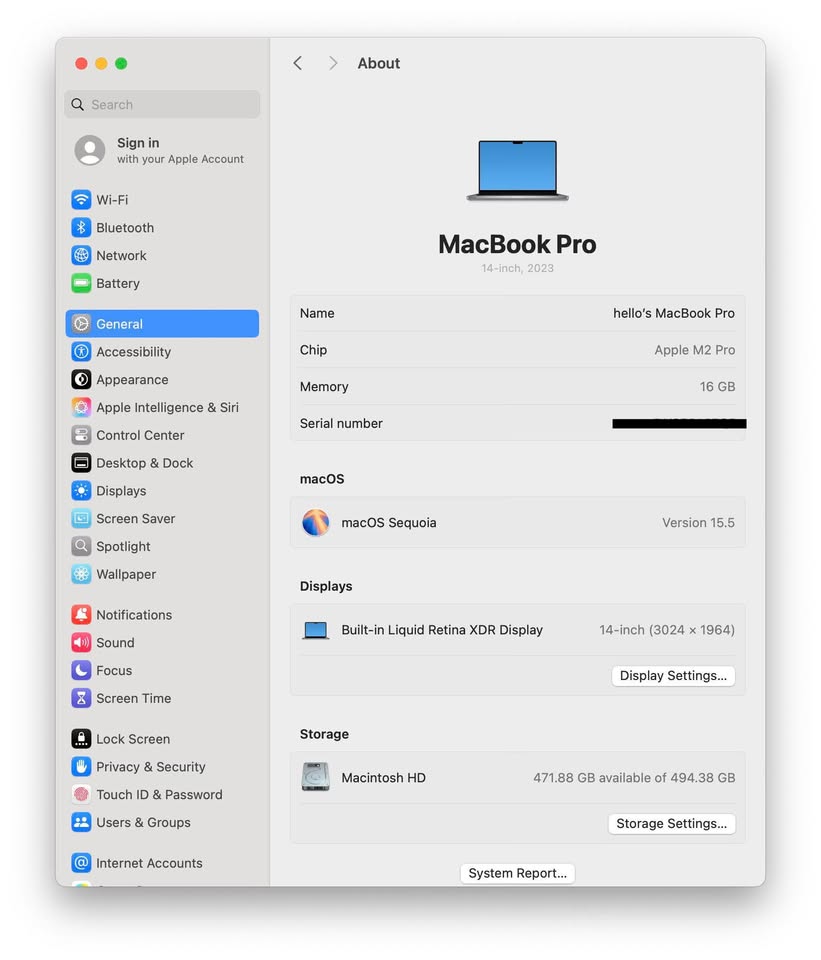Click the Memory row label
This screenshot has height=960, width=821.
[324, 386]
